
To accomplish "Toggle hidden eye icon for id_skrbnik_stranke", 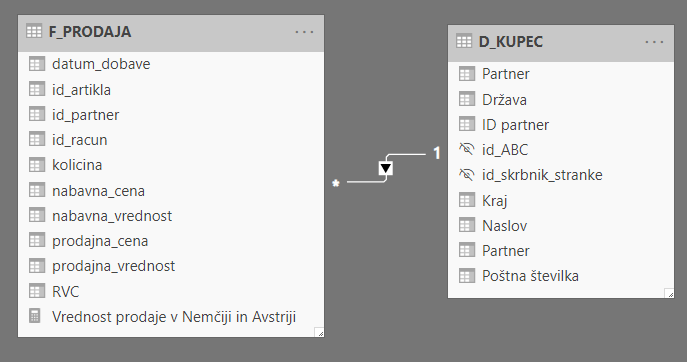I will (x=467, y=174).
